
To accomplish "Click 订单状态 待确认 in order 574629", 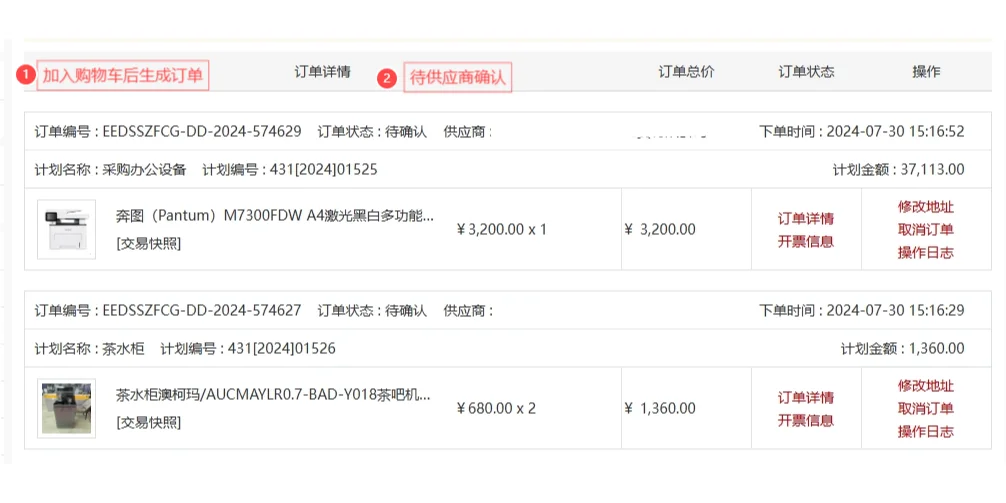I will click(372, 132).
